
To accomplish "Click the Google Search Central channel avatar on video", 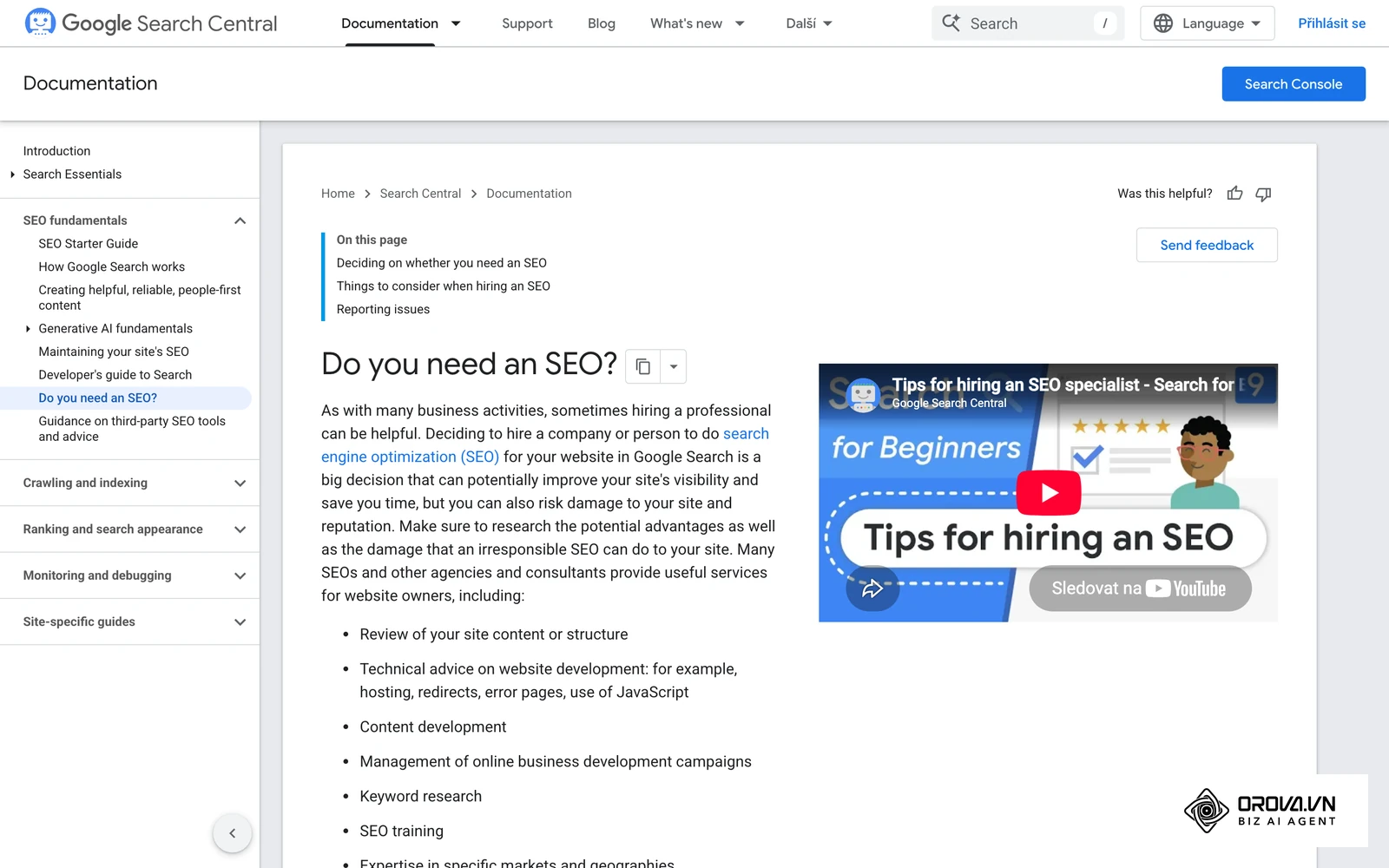I will pos(863,395).
